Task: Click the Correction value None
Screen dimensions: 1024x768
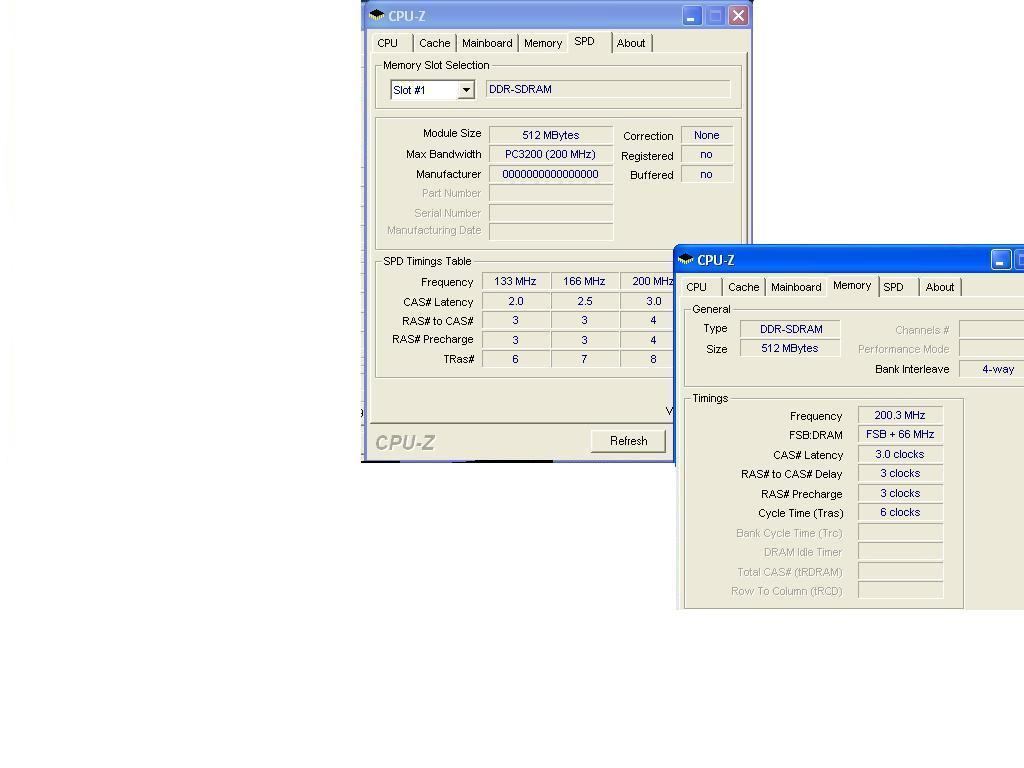Action: click(707, 135)
